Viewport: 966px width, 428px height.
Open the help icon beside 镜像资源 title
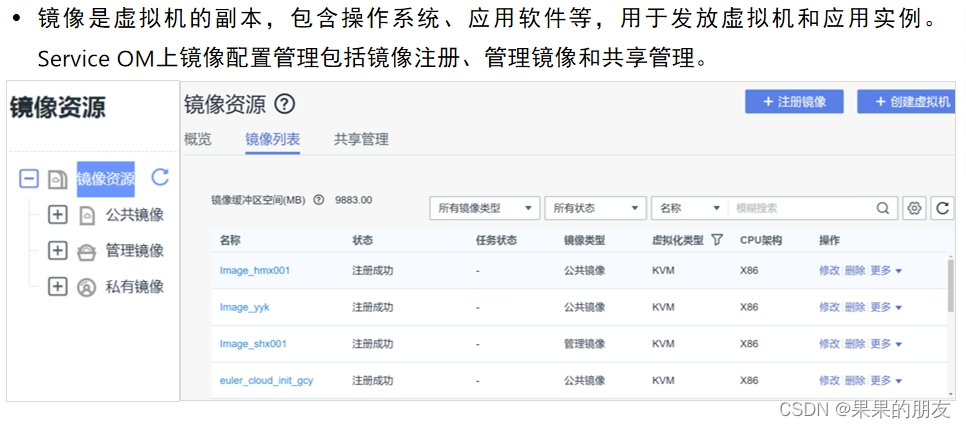pos(285,104)
